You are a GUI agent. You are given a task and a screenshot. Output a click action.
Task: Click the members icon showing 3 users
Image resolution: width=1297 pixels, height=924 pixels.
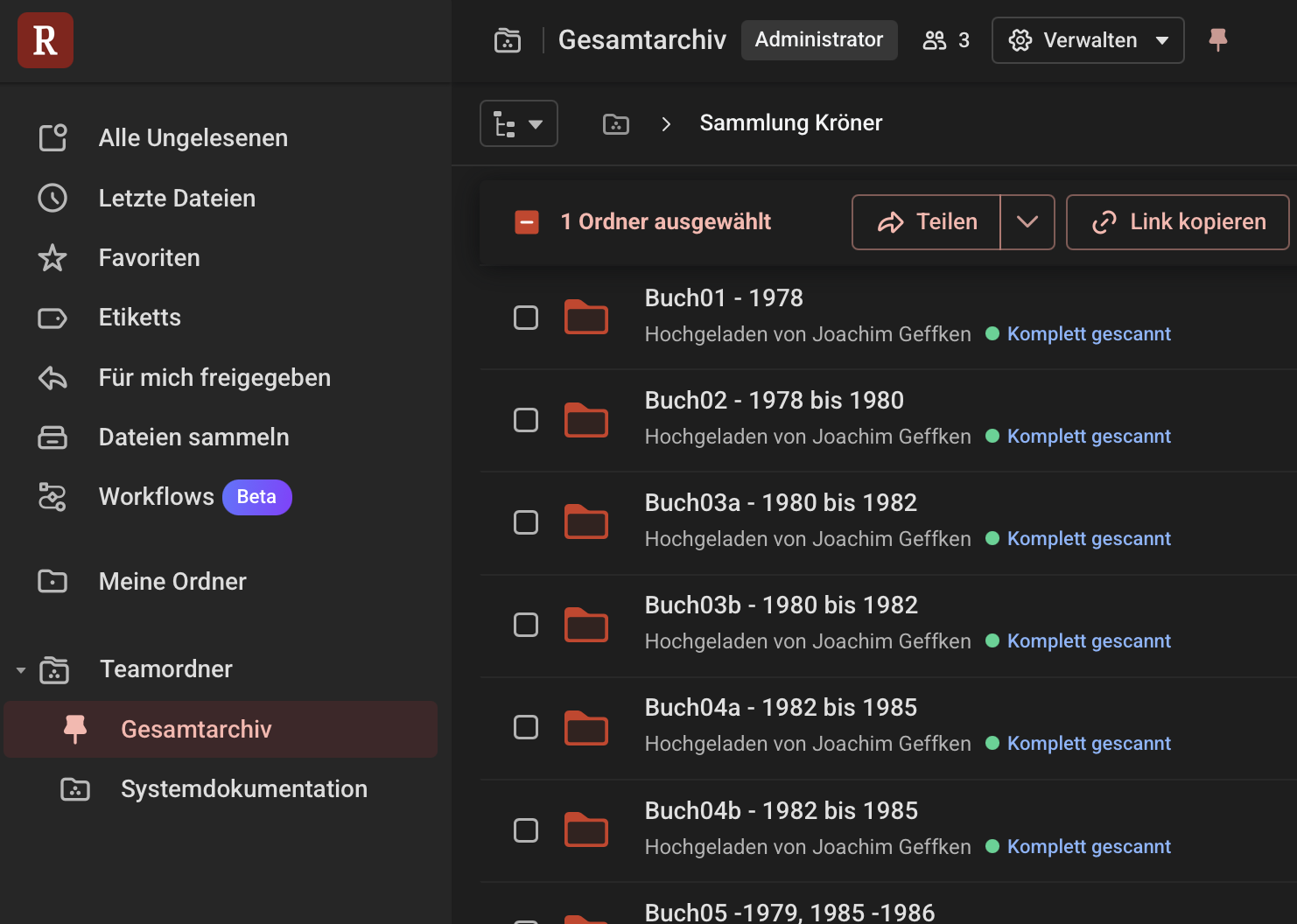pyautogui.click(x=934, y=40)
